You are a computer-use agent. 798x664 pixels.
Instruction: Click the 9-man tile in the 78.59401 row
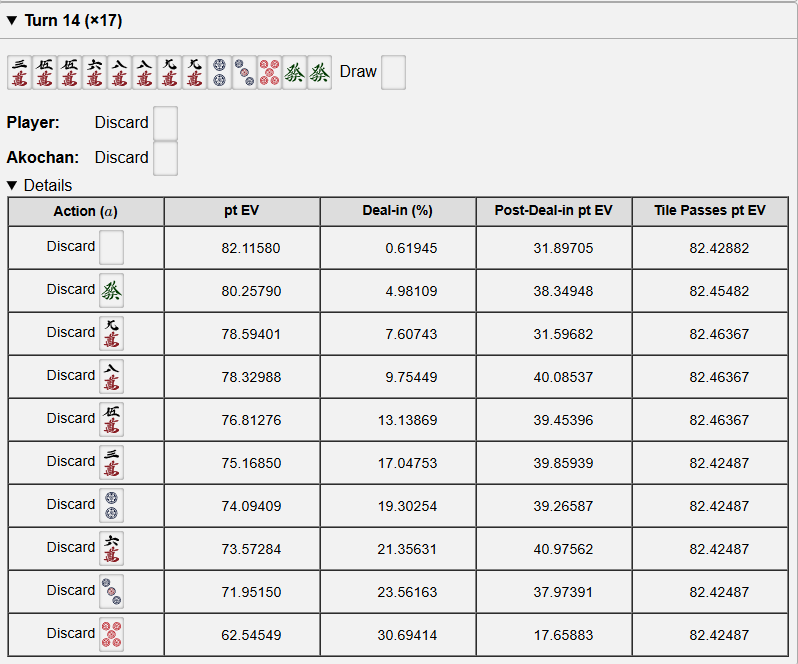(111, 334)
